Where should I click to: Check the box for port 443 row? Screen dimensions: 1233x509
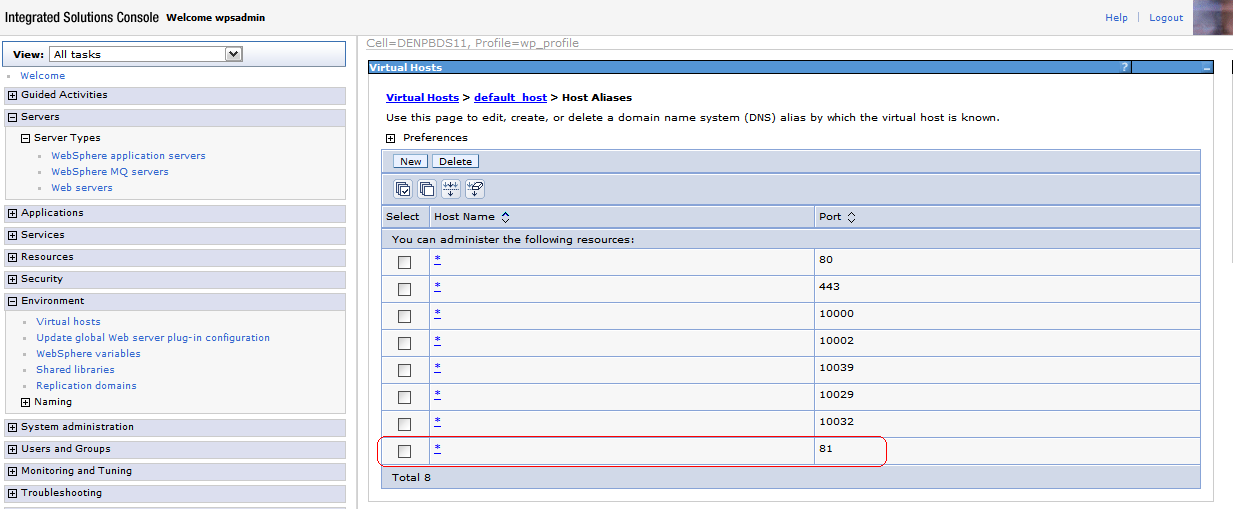coord(405,289)
